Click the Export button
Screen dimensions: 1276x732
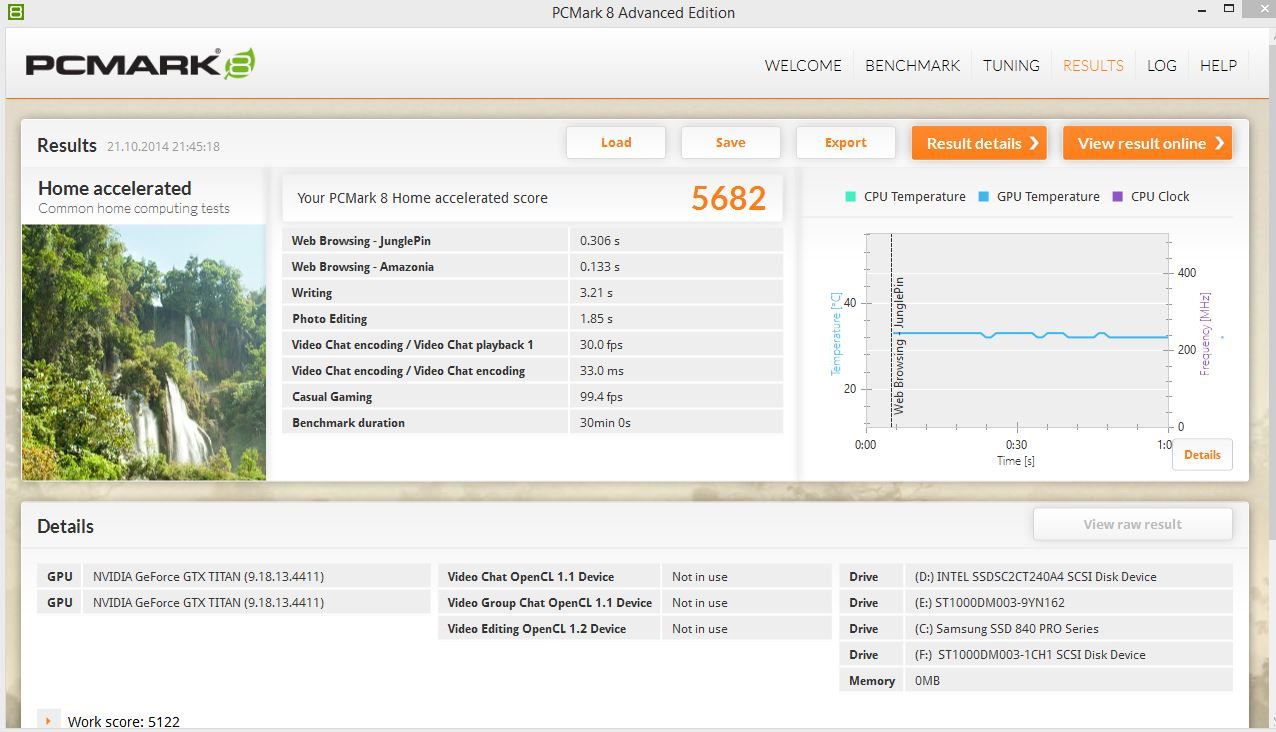(x=846, y=142)
